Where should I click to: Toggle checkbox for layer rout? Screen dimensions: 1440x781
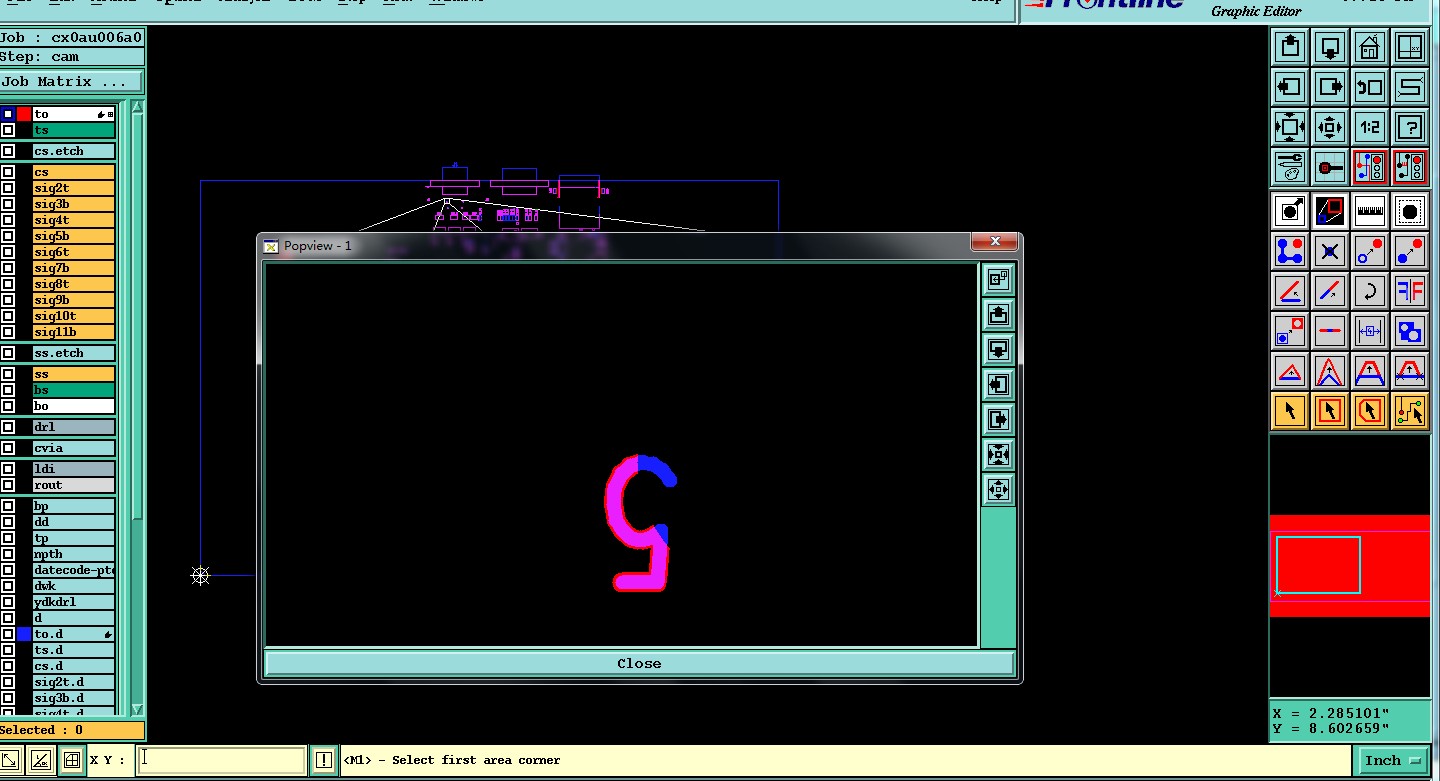(x=8, y=485)
